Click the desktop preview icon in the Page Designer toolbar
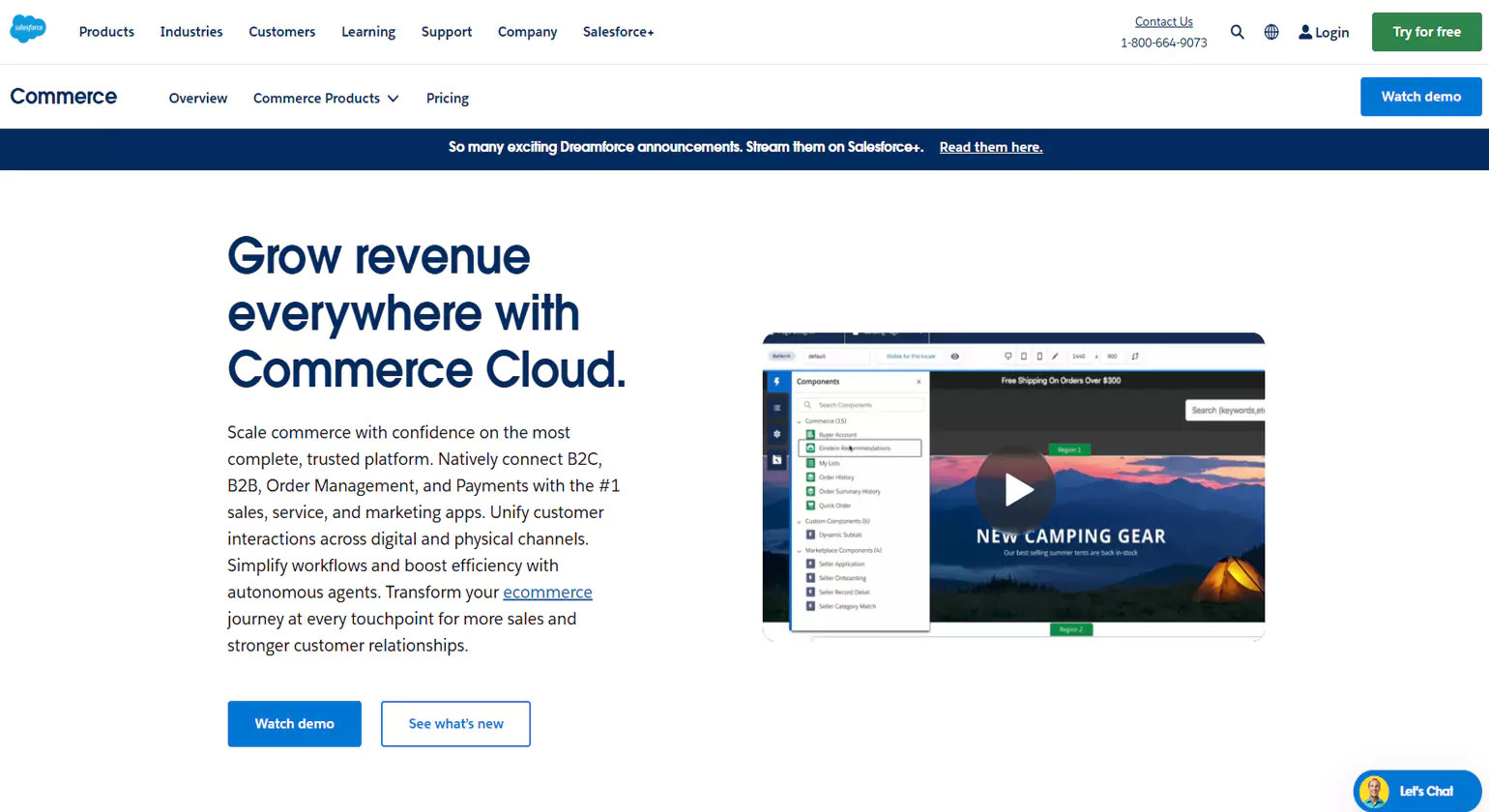The width and height of the screenshot is (1489, 812). 1007,356
